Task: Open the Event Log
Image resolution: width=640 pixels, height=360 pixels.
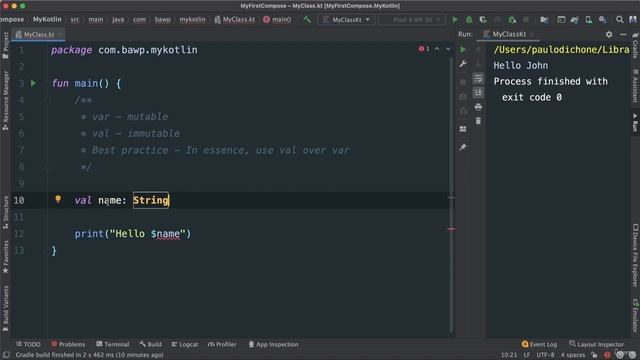Action: coord(539,344)
